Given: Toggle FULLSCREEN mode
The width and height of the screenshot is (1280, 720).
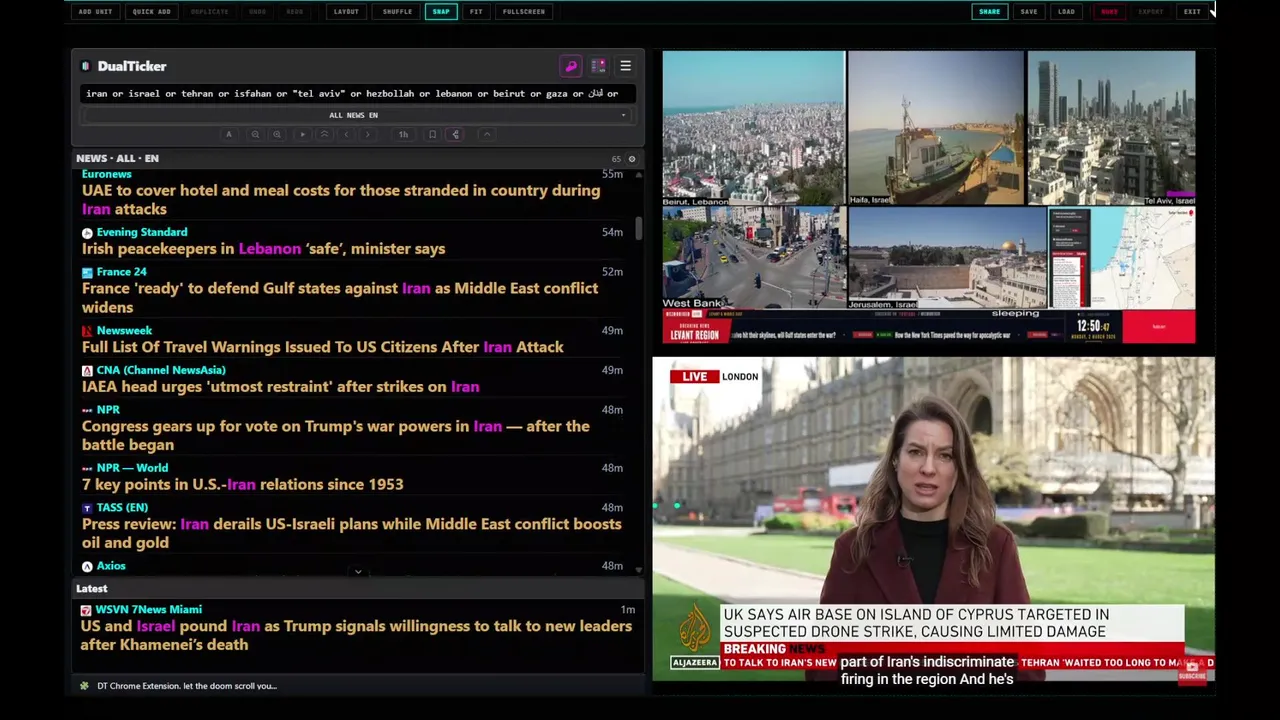Looking at the screenshot, I should pos(524,12).
